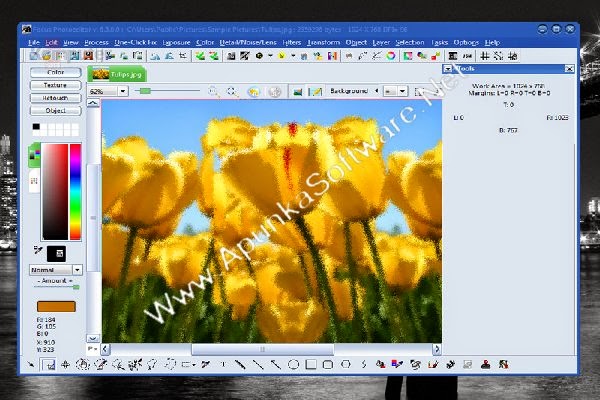Click the Texture panel button
Screen dimensions: 600x400
[55, 85]
